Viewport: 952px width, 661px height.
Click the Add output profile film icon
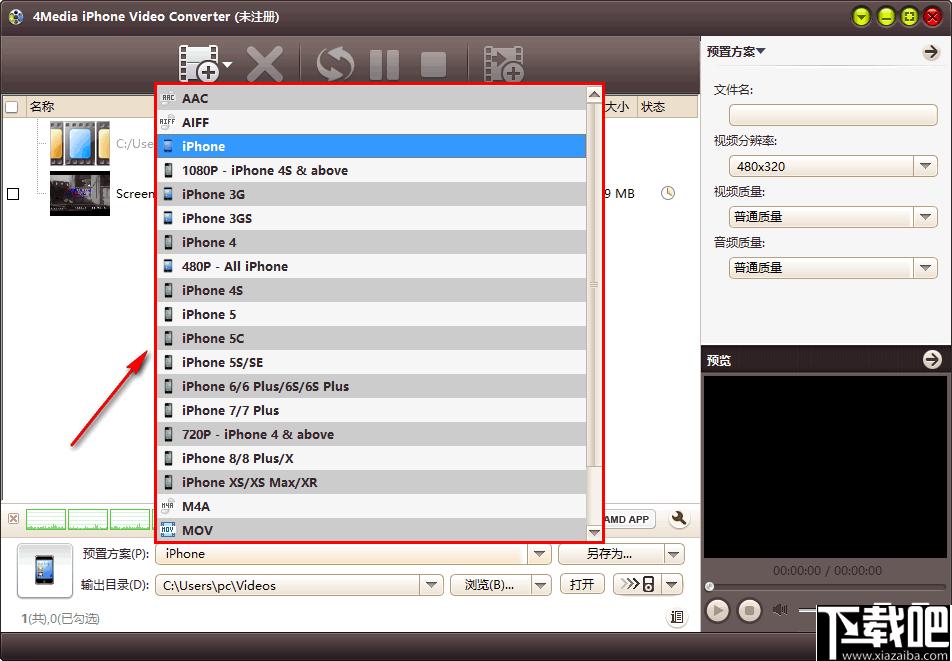[x=504, y=63]
